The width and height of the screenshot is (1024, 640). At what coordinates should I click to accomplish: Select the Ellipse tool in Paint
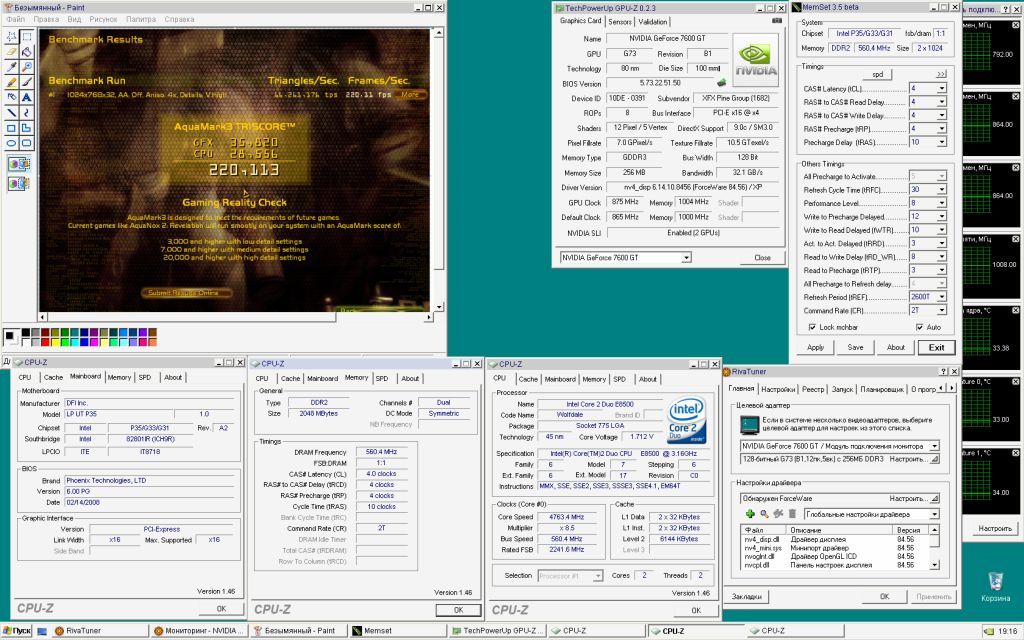click(11, 142)
